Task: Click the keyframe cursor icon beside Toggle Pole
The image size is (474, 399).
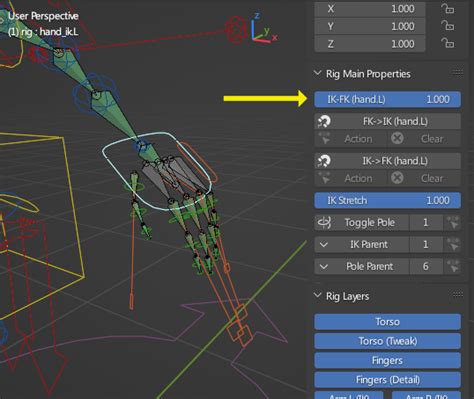Action: point(453,222)
